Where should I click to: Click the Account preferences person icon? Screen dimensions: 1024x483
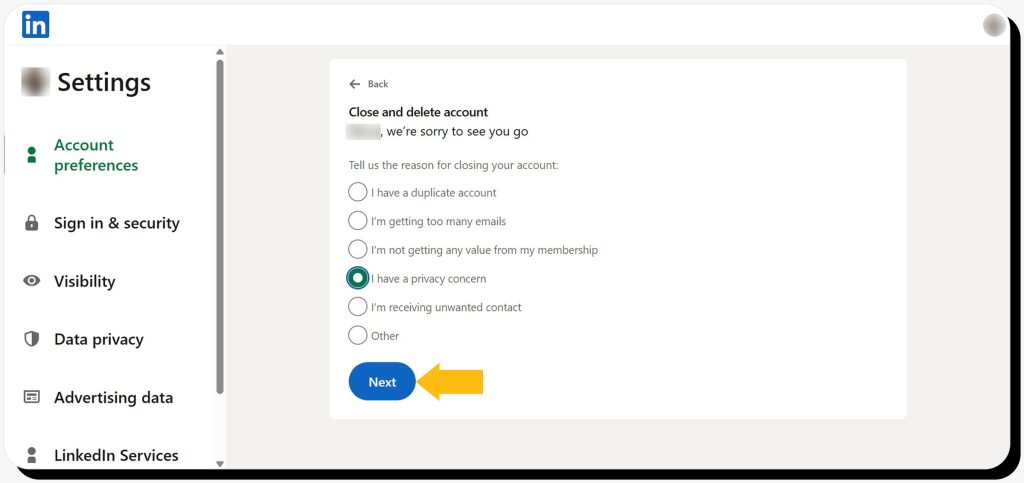pos(32,155)
